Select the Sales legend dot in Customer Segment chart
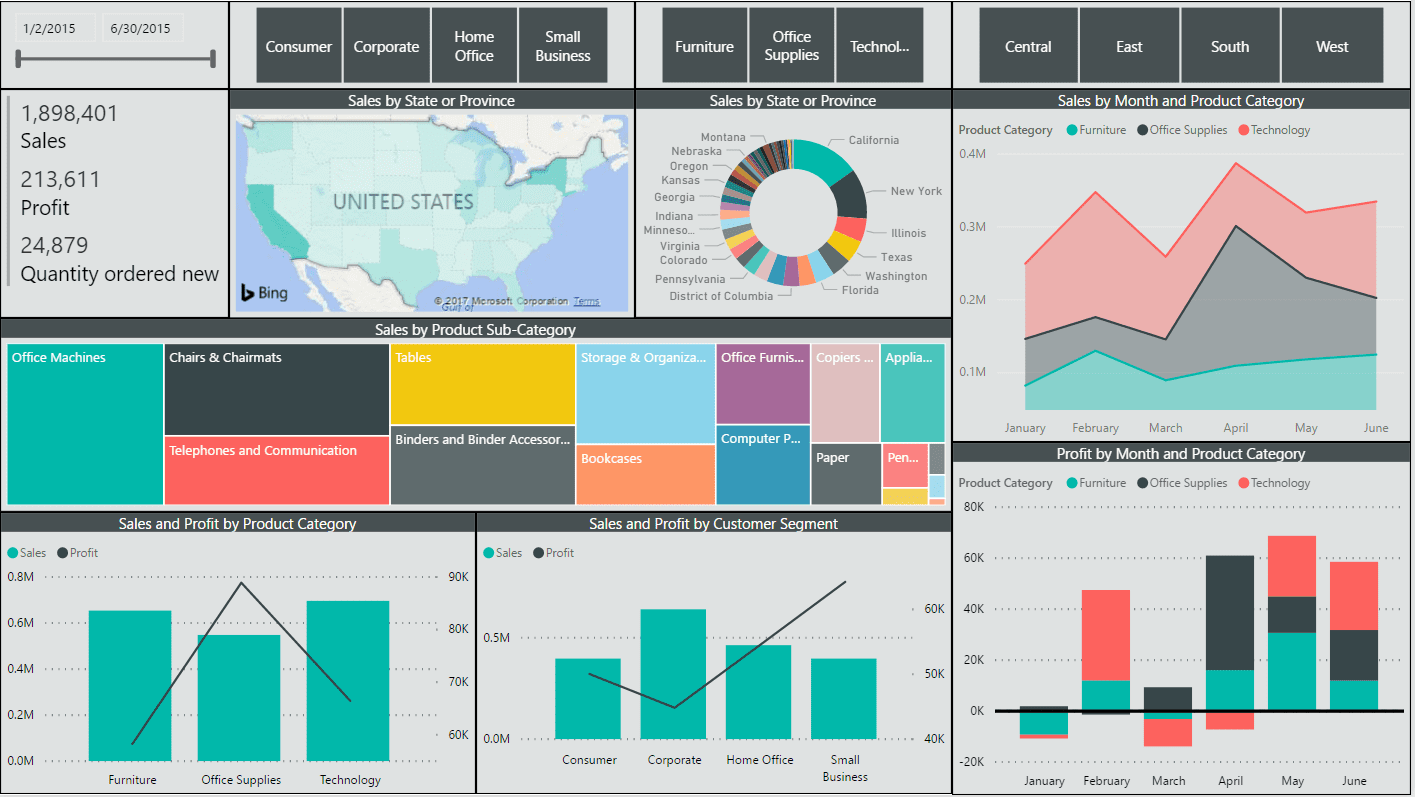The image size is (1415, 797). [x=487, y=552]
